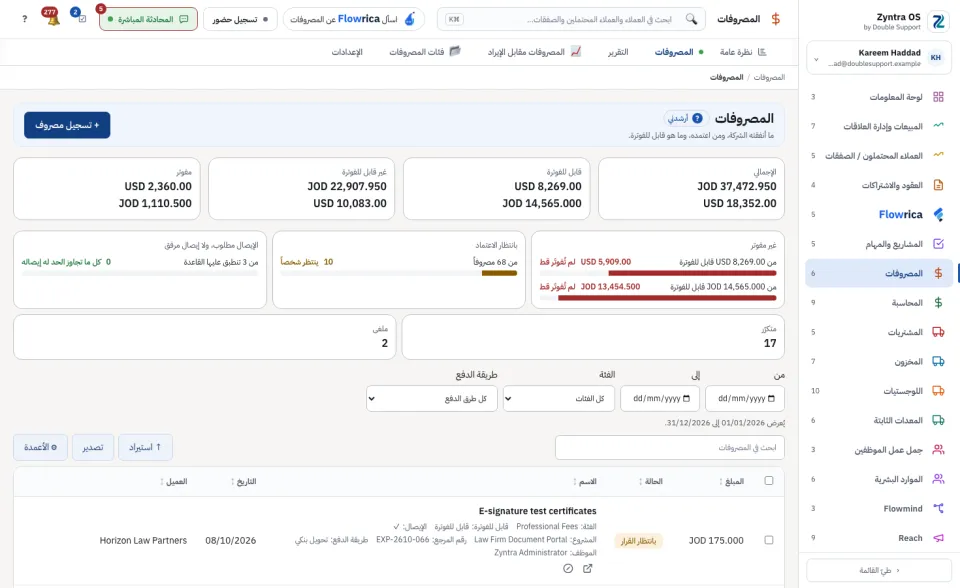The image size is (960, 588).
Task: Click the متكرر 17 summary card
Action: (593, 337)
